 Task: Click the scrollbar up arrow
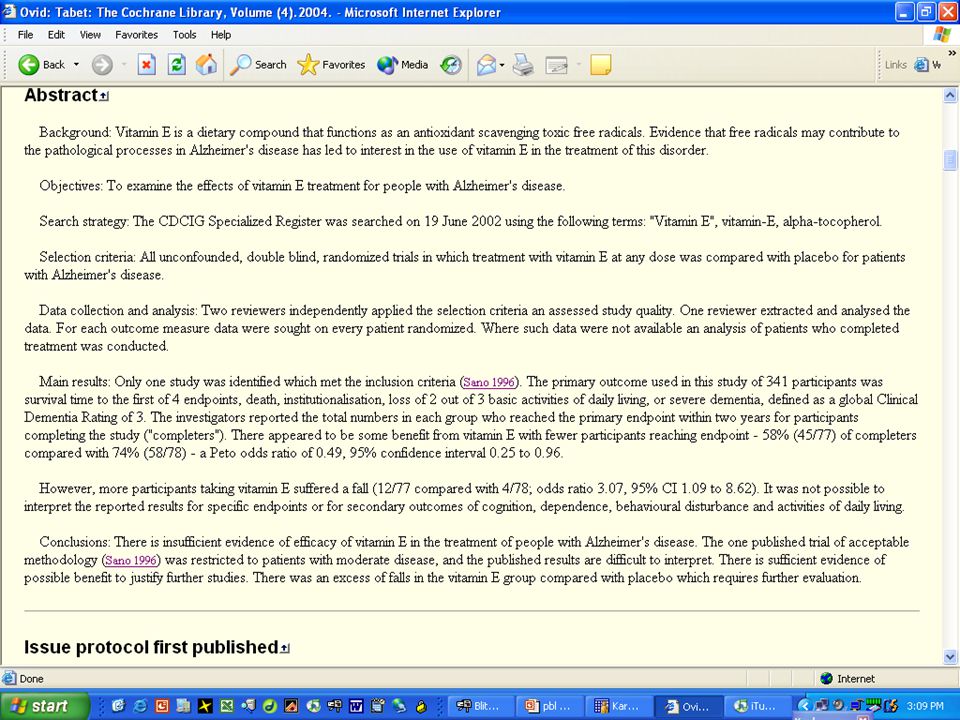tap(950, 95)
